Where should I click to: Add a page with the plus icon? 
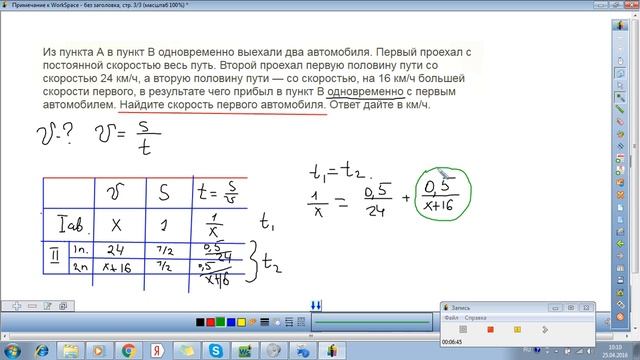click(17, 306)
